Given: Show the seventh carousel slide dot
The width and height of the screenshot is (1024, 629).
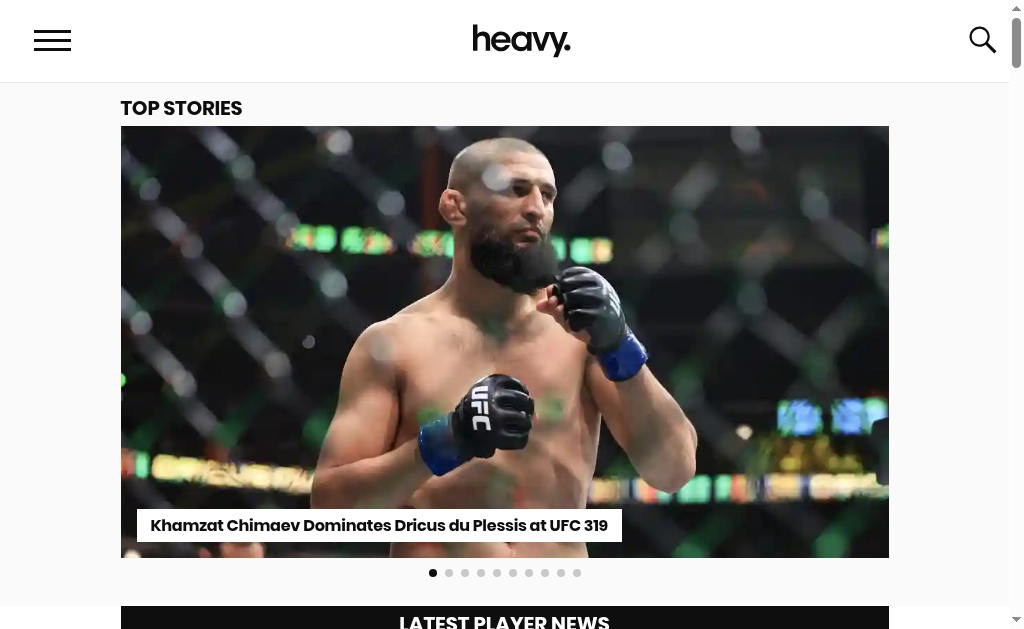Looking at the screenshot, I should tap(529, 573).
